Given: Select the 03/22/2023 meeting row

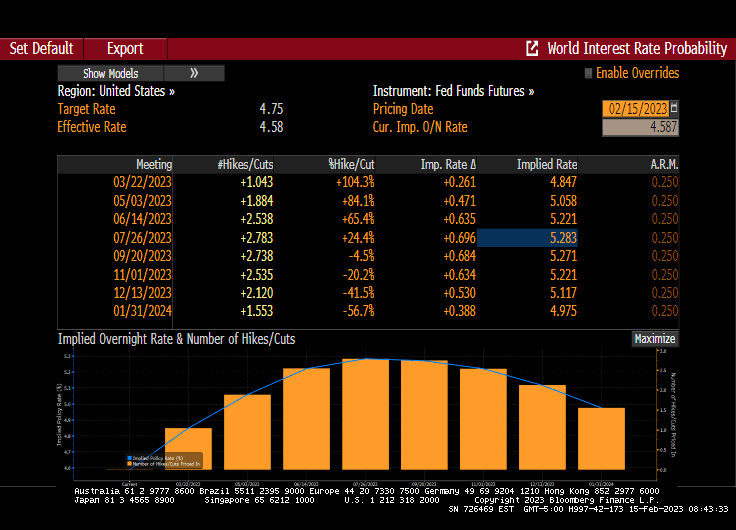Looking at the screenshot, I should (x=143, y=182).
